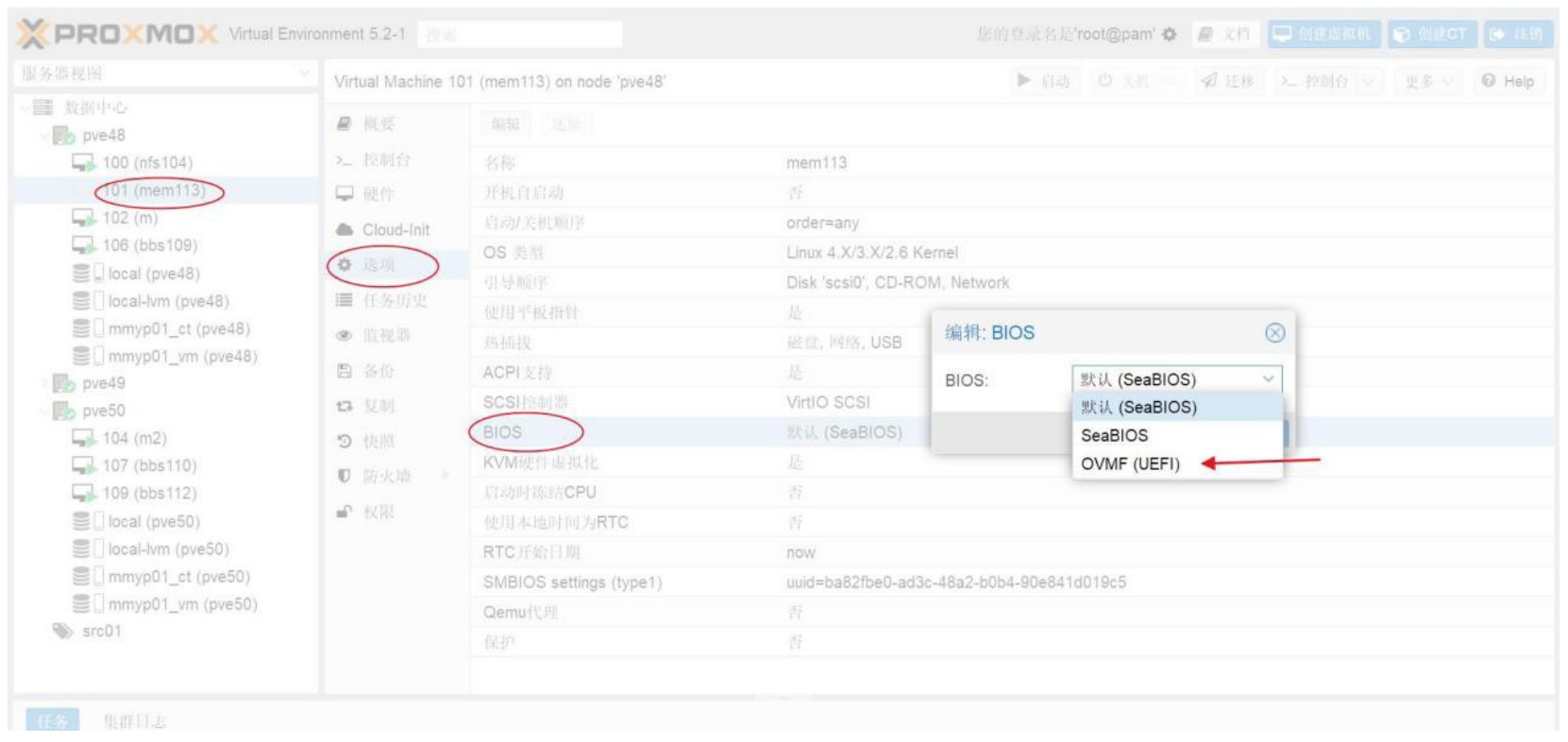Select the SMBIOS settings (type1) row

[x=1013, y=582]
